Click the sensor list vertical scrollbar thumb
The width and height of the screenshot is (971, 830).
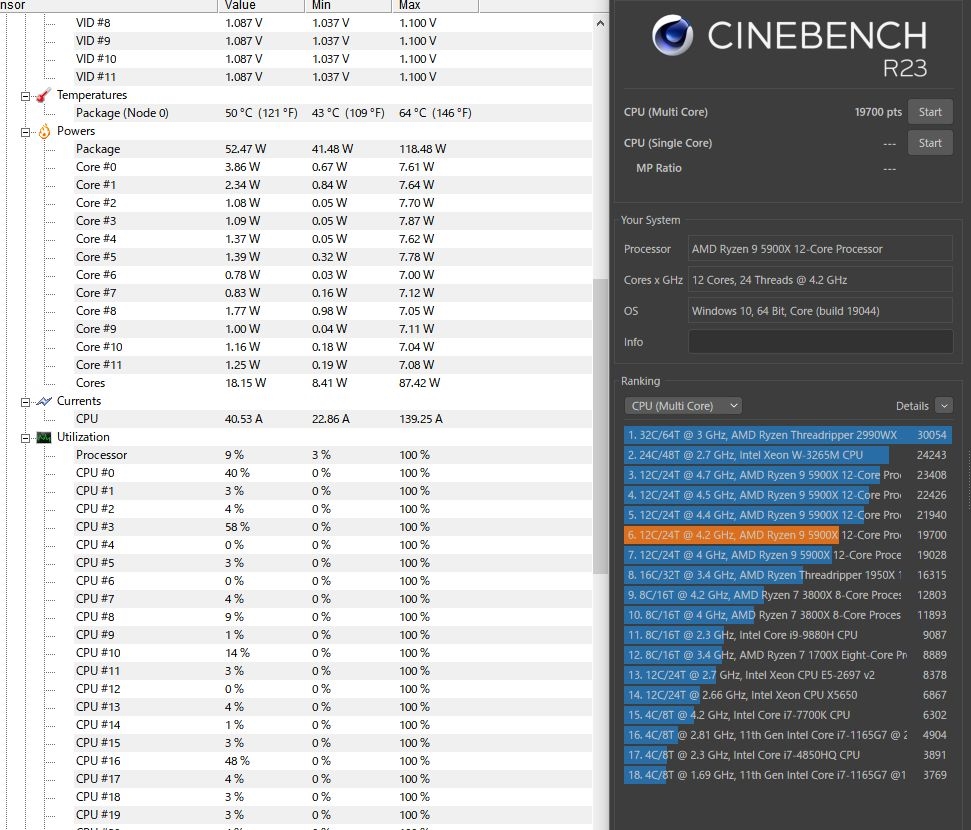600,426
